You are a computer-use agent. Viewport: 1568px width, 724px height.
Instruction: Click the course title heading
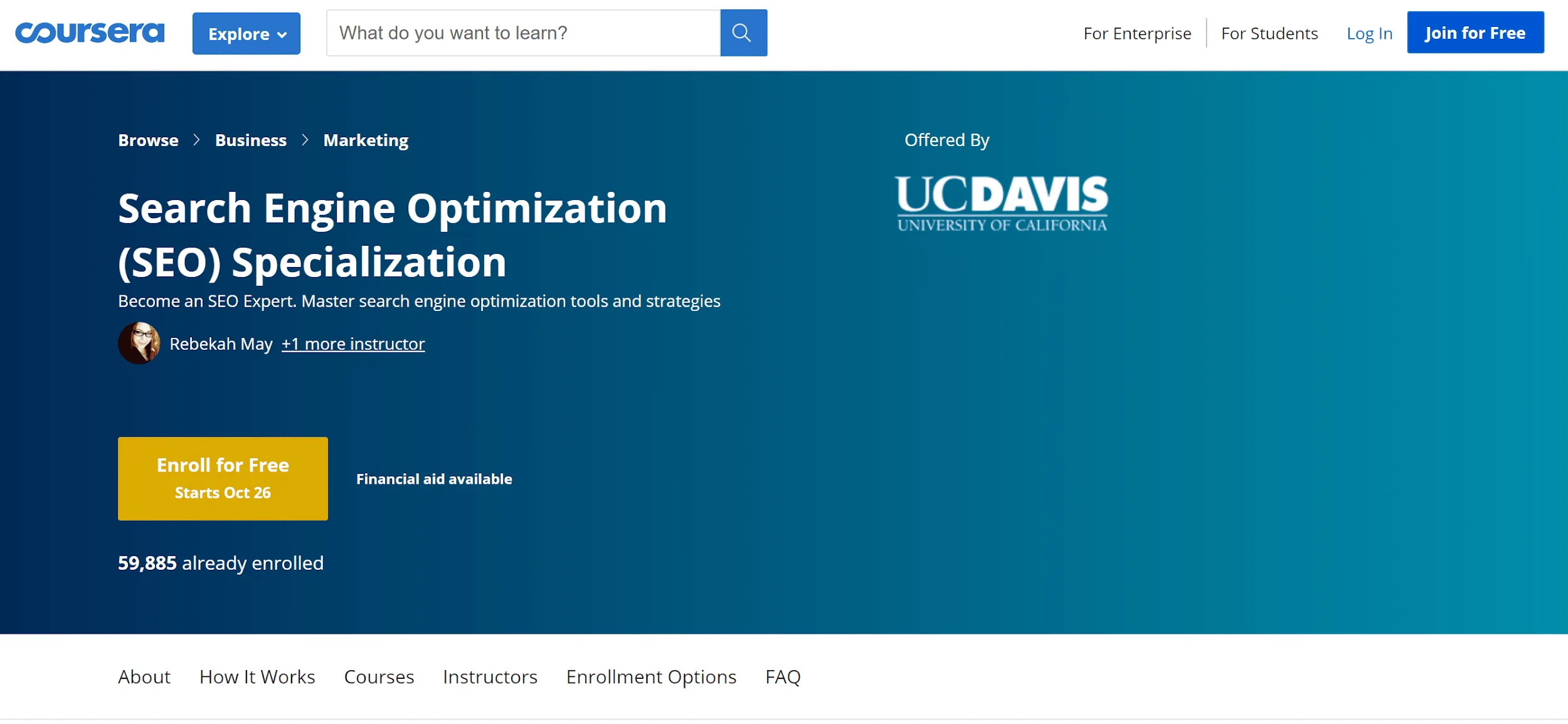click(x=393, y=235)
